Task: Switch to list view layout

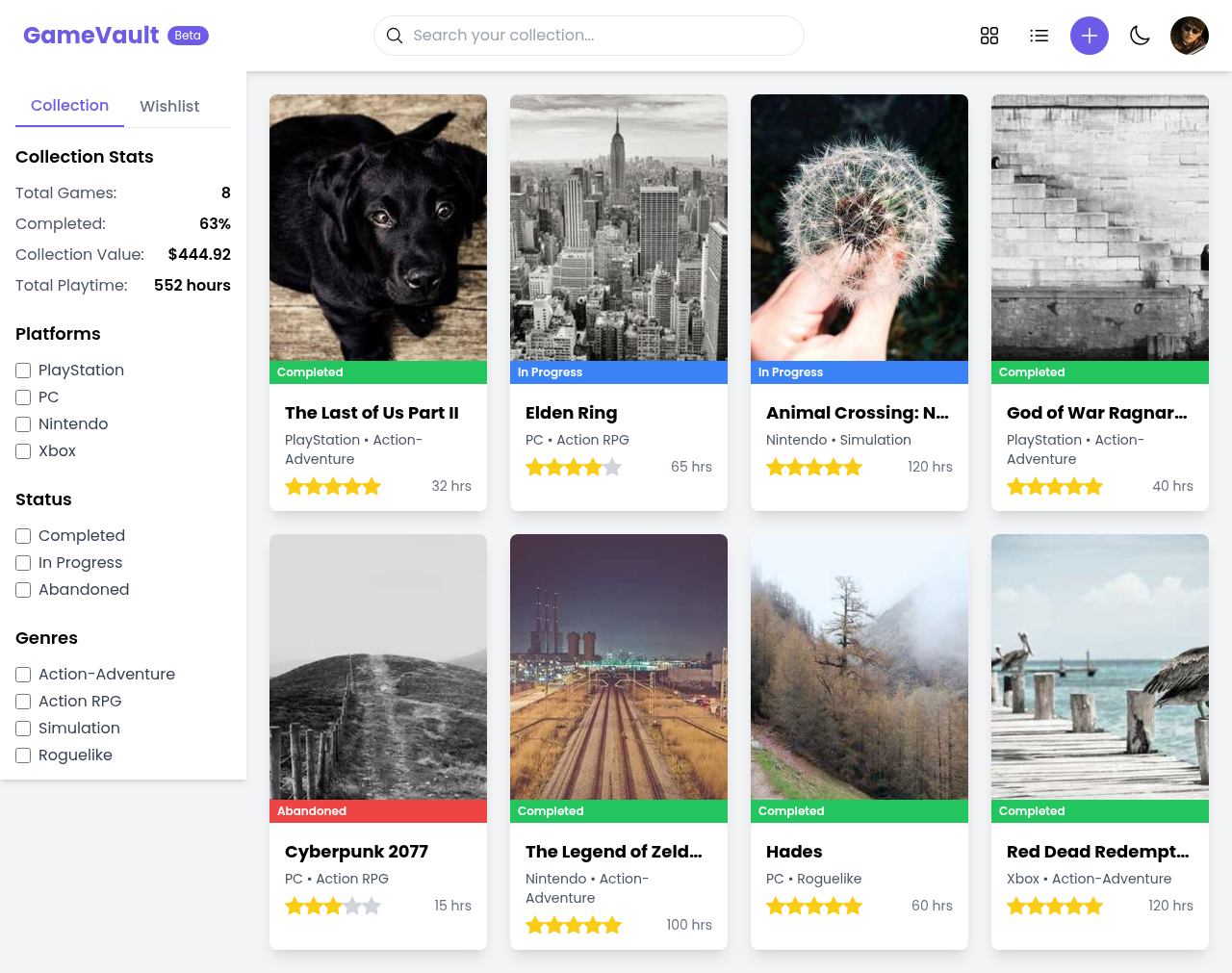Action: (1039, 35)
